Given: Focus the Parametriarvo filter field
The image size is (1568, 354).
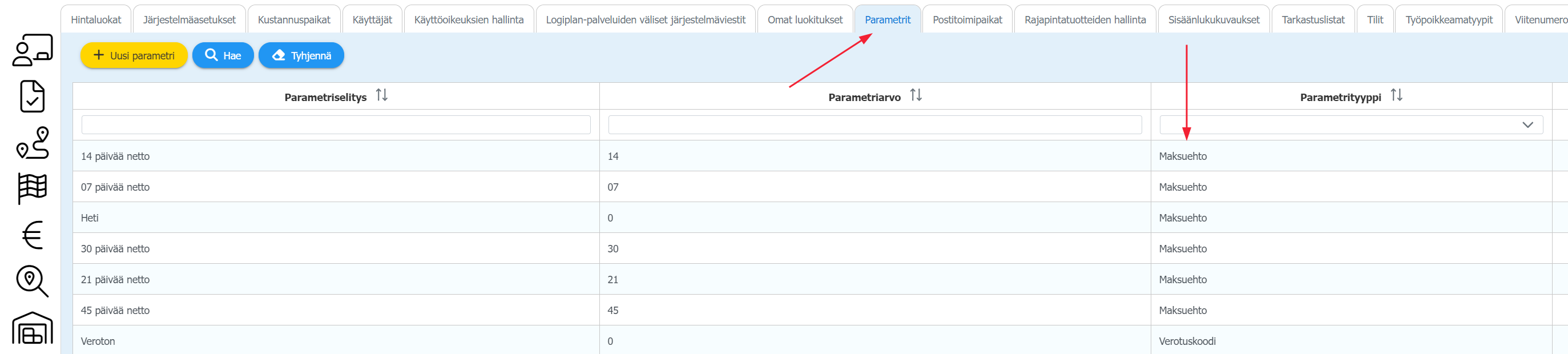Looking at the screenshot, I should point(874,125).
